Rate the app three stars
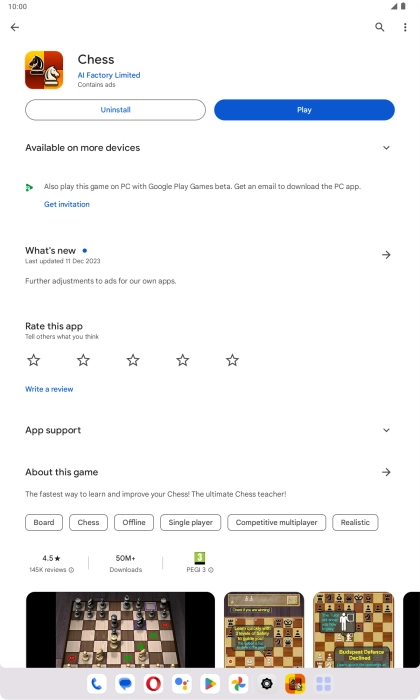Image resolution: width=420 pixels, height=700 pixels. (x=133, y=360)
